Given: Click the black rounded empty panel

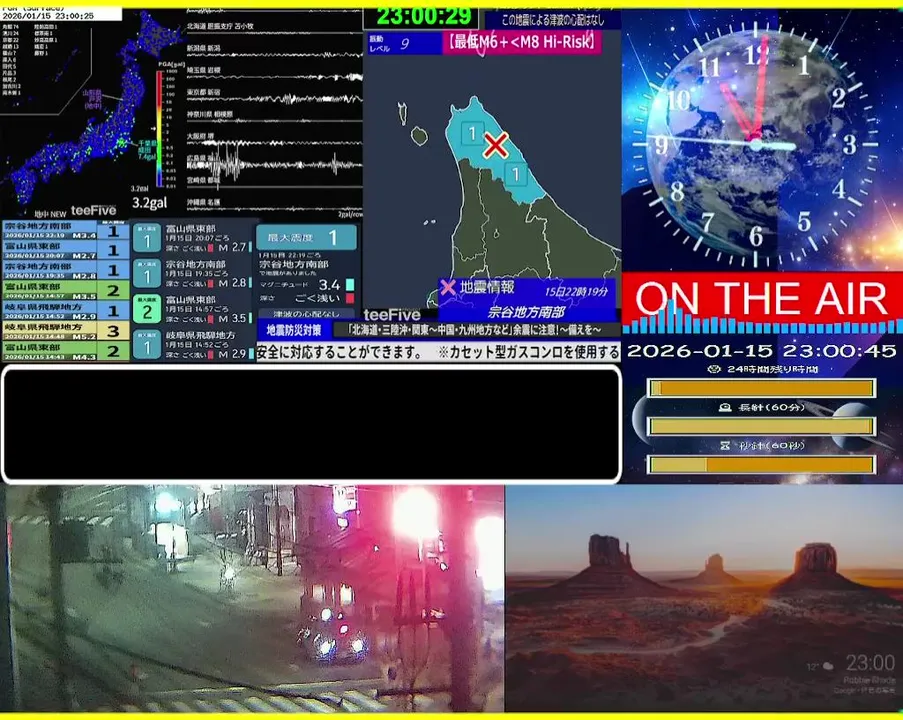Looking at the screenshot, I should [x=312, y=424].
